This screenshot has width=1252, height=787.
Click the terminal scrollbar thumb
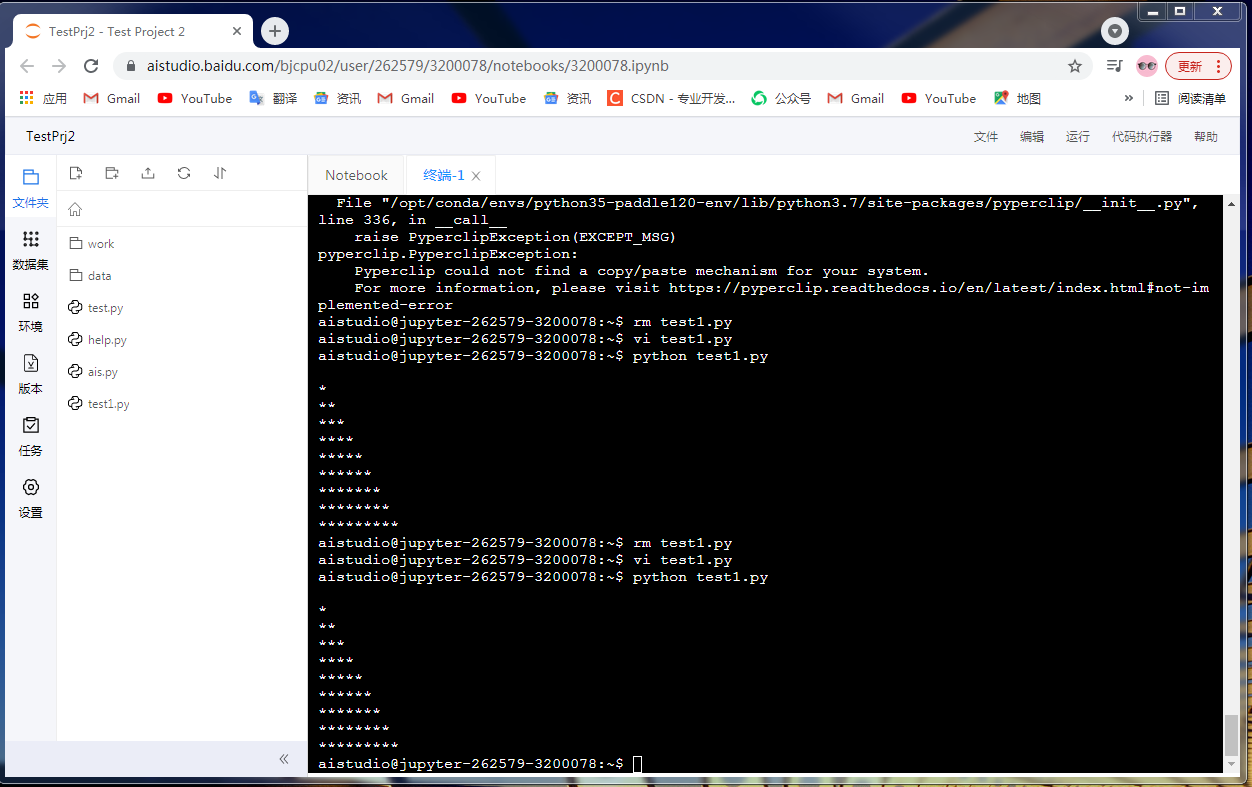click(x=1232, y=736)
